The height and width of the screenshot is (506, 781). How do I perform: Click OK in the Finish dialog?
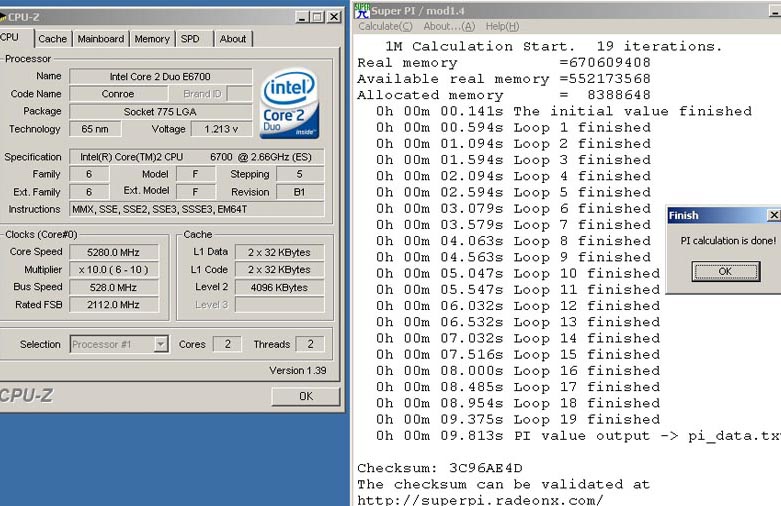[x=725, y=271]
